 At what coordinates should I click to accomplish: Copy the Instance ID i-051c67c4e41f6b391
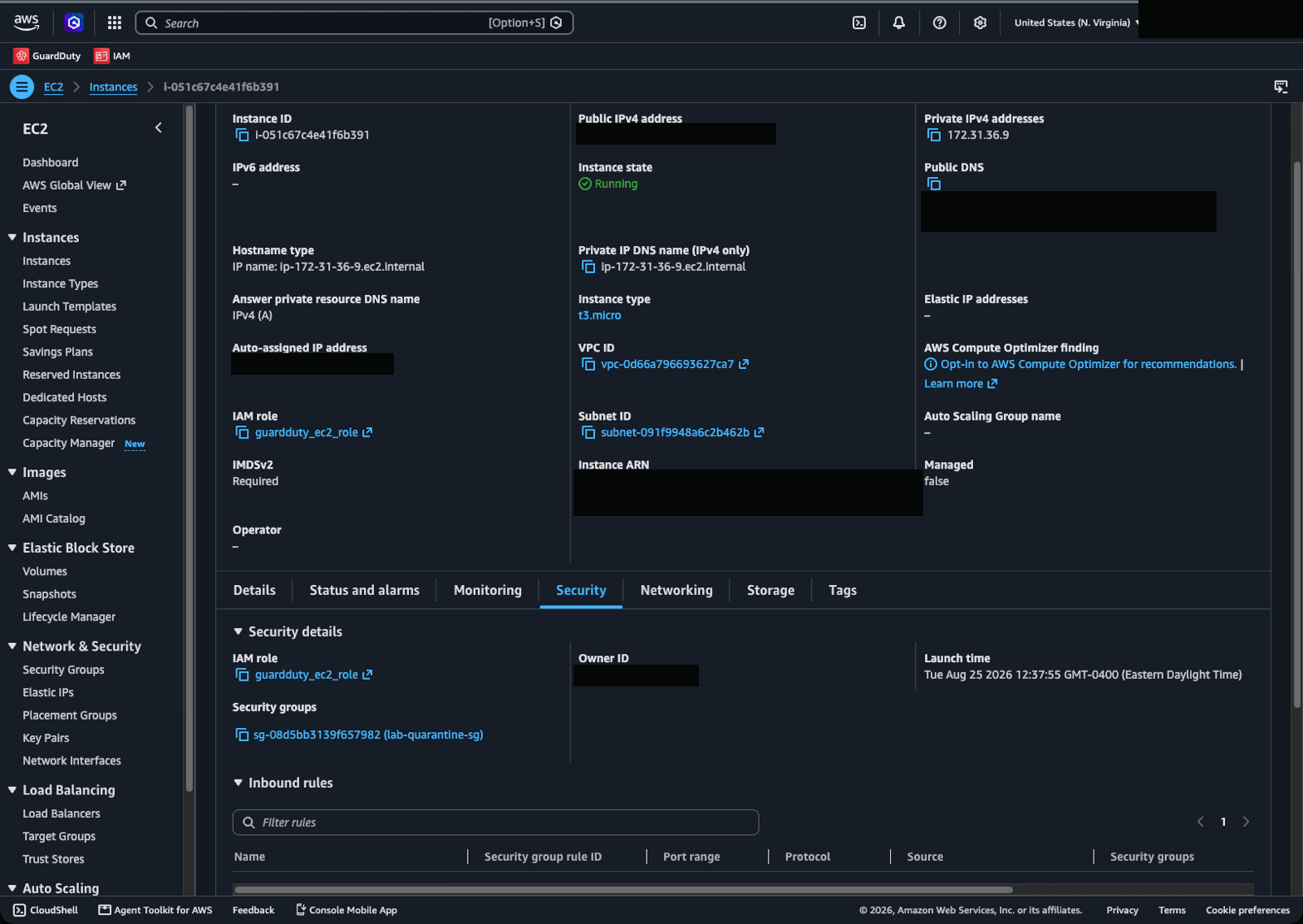(x=242, y=135)
